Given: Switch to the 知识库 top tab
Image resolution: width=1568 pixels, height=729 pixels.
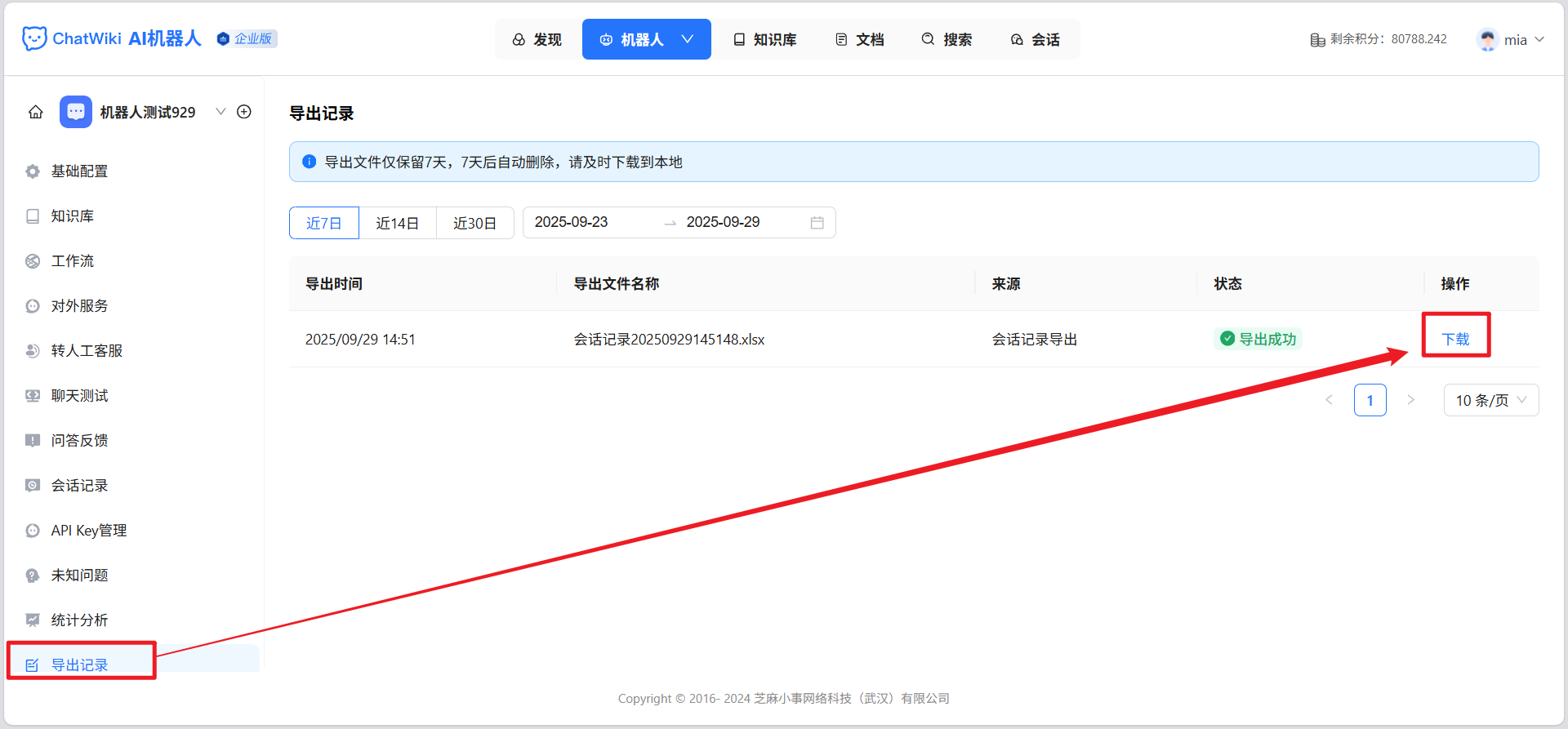Looking at the screenshot, I should click(765, 39).
